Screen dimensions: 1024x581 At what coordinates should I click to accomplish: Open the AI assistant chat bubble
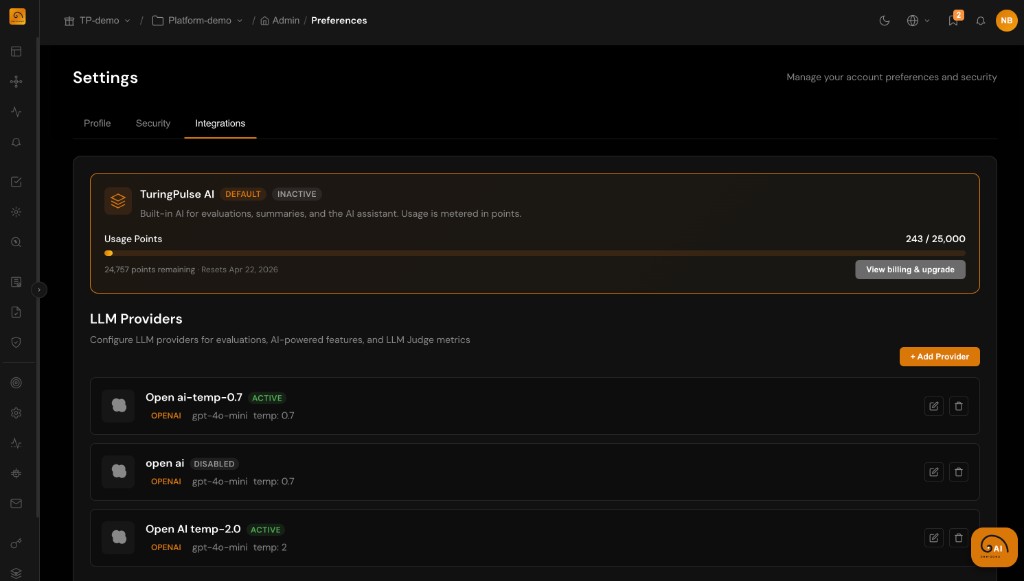click(993, 547)
